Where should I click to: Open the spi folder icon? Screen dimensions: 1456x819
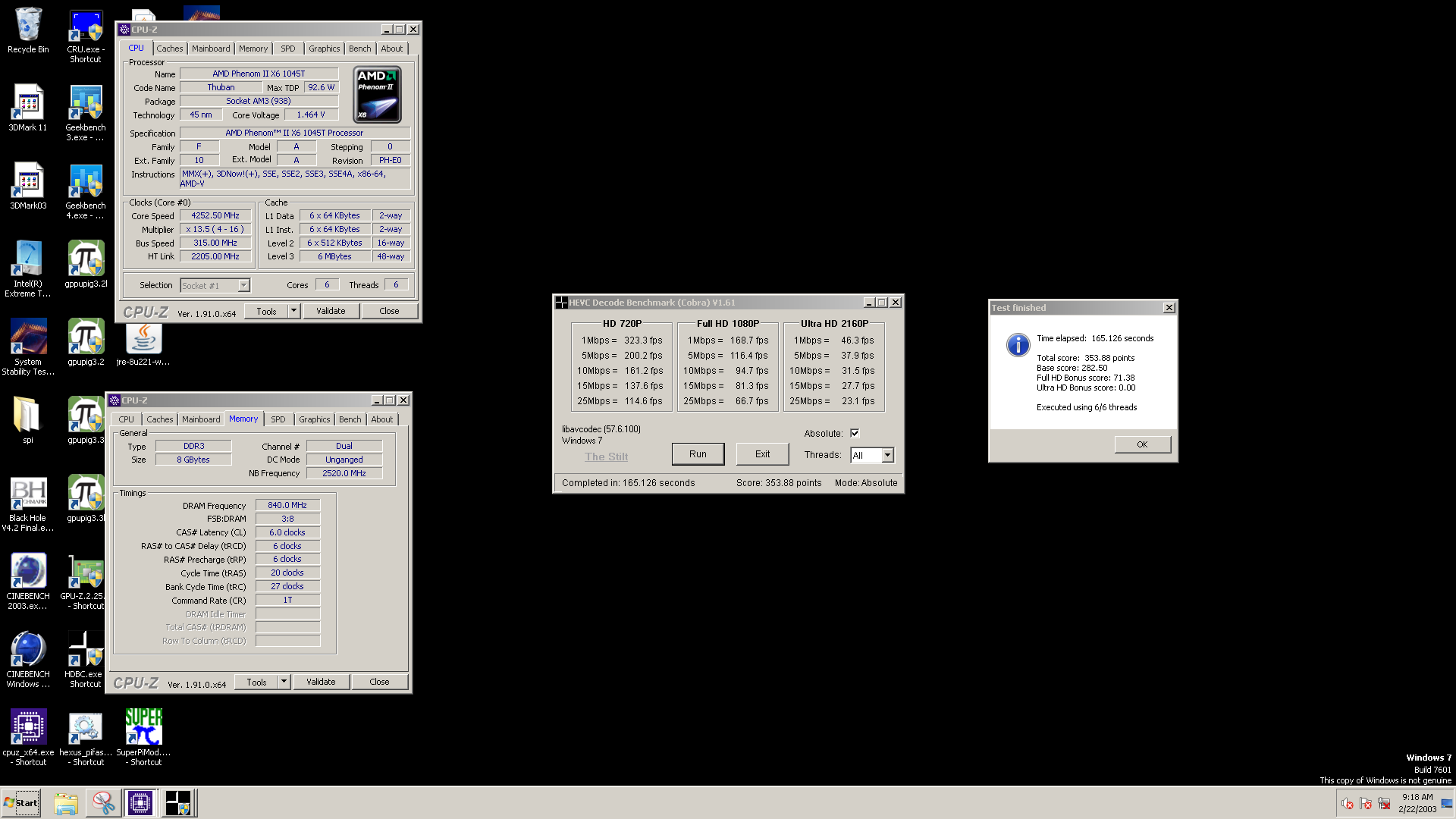(28, 421)
